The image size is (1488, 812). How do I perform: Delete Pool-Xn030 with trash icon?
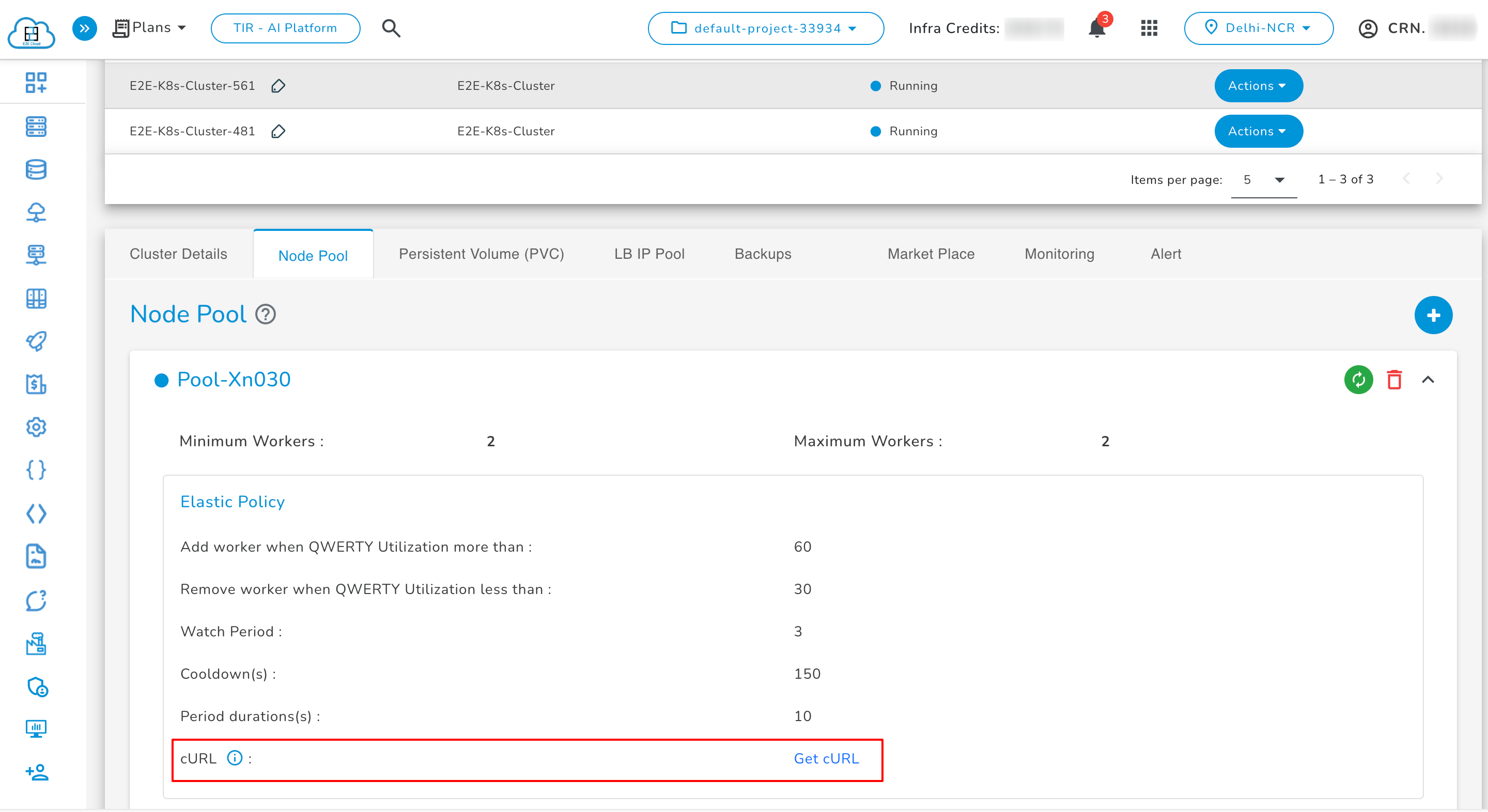pos(1394,380)
